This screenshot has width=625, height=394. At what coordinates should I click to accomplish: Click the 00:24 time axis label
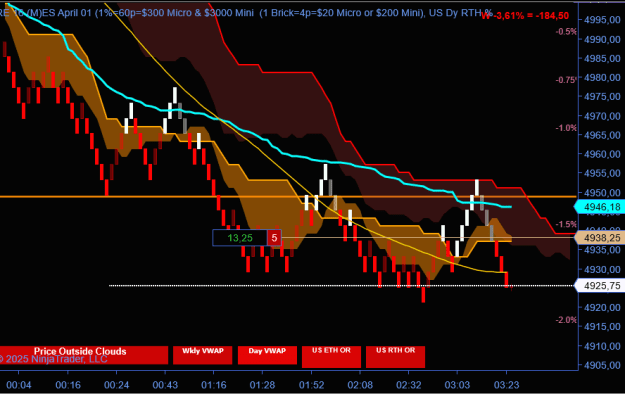click(116, 385)
